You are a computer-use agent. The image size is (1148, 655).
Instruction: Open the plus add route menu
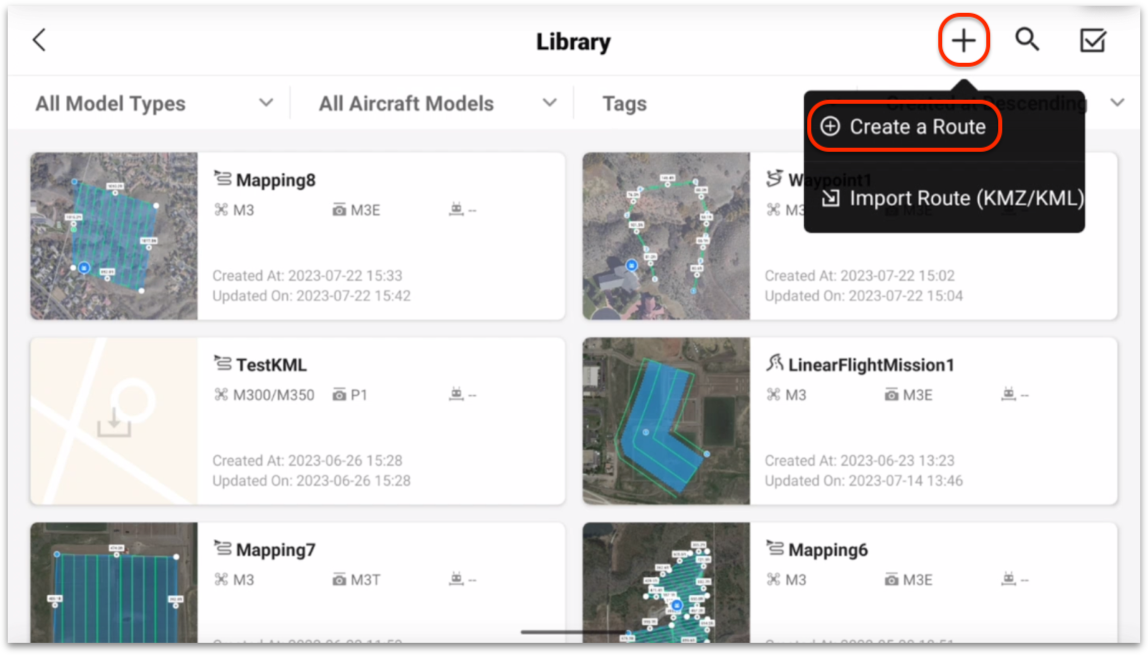coord(964,40)
